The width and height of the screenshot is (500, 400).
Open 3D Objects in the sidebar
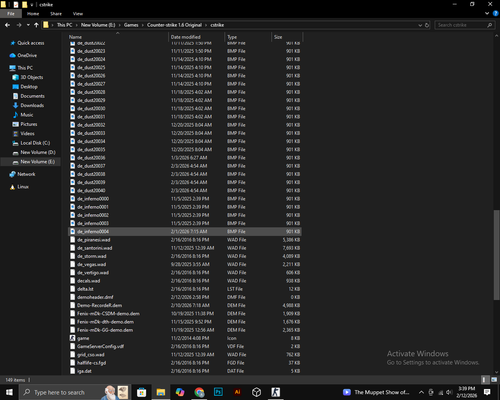(x=32, y=77)
